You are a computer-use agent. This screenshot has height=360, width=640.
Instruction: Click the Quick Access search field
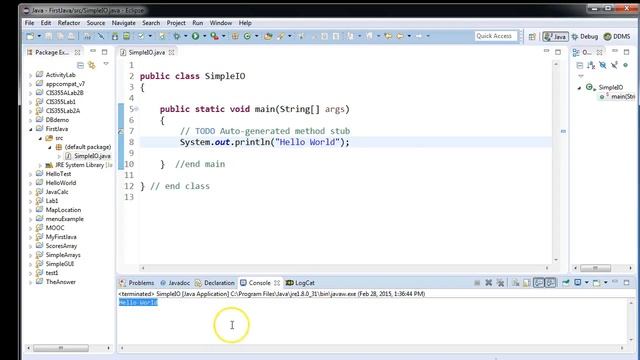496,36
